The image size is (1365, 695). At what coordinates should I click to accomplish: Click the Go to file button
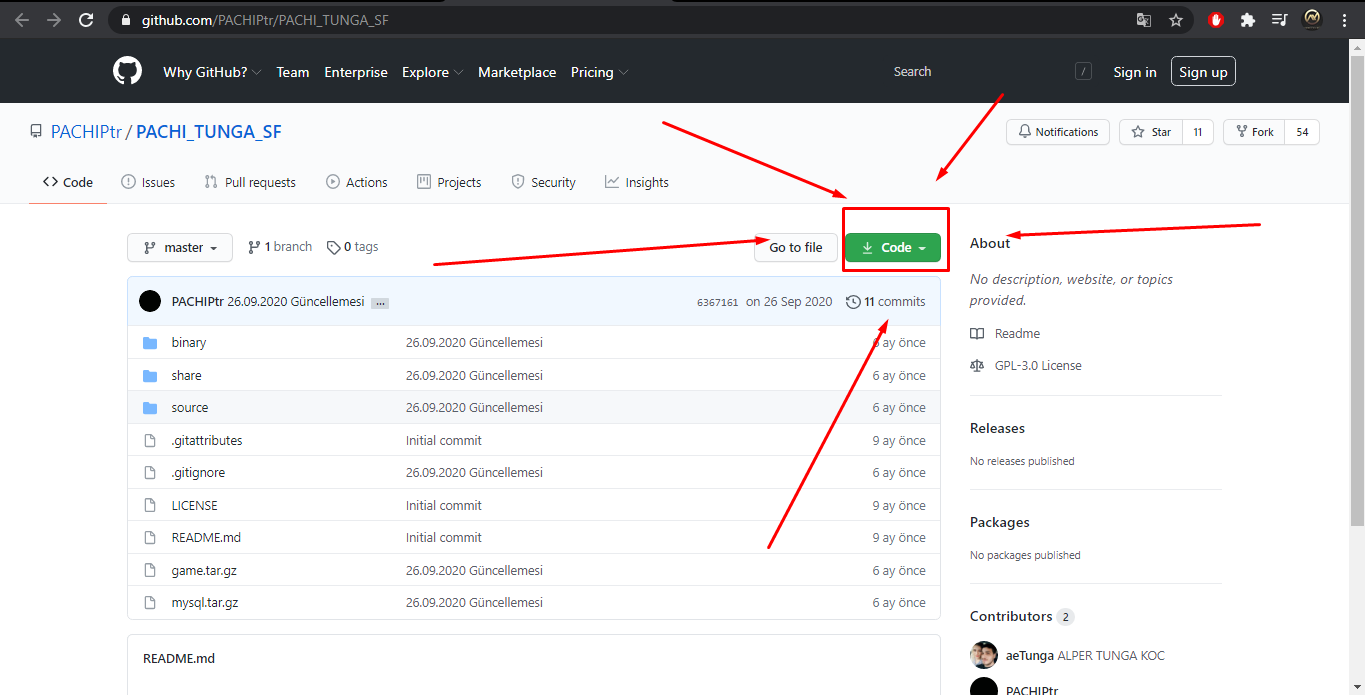tap(796, 248)
